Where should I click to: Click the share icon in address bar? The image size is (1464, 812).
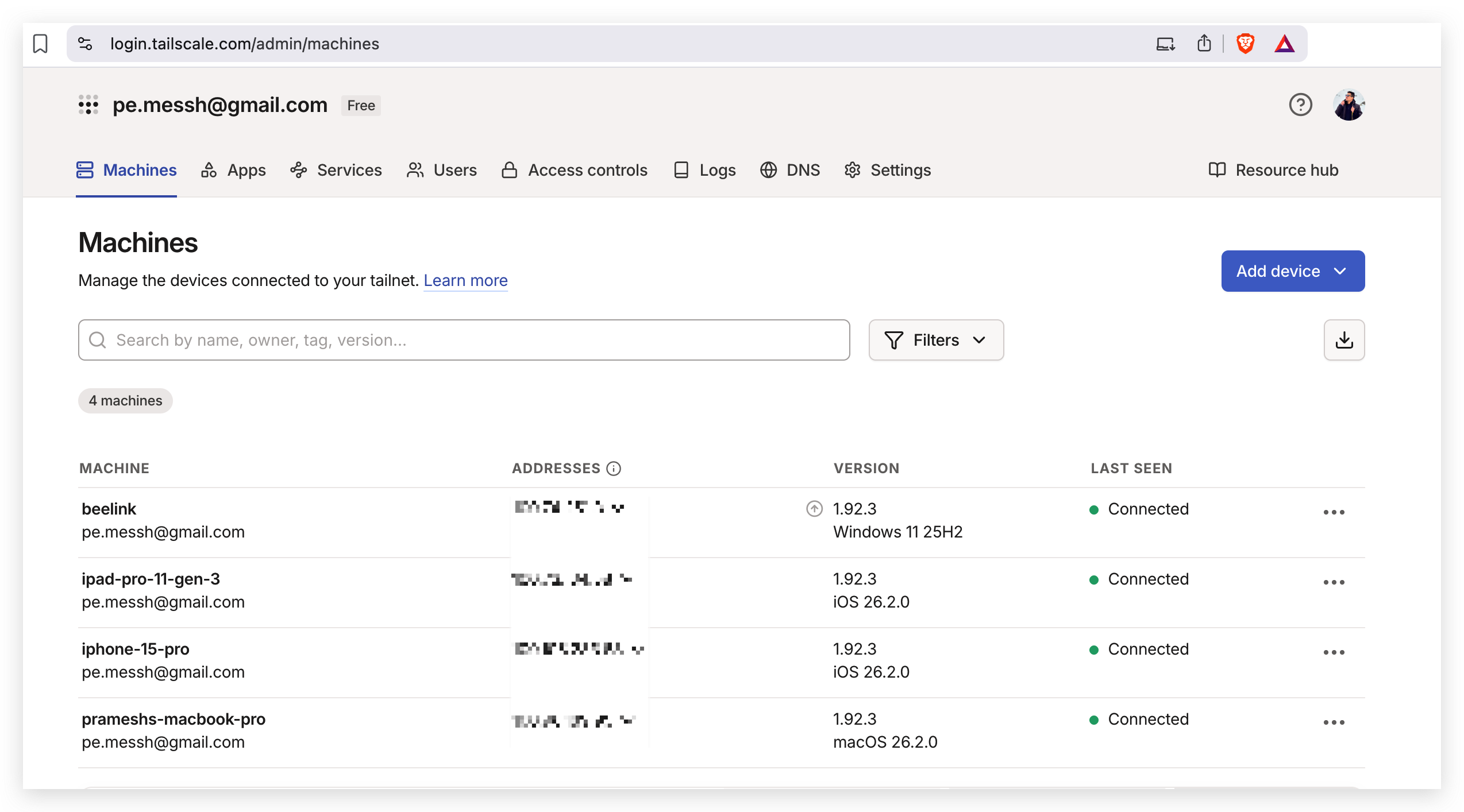[x=1204, y=44]
